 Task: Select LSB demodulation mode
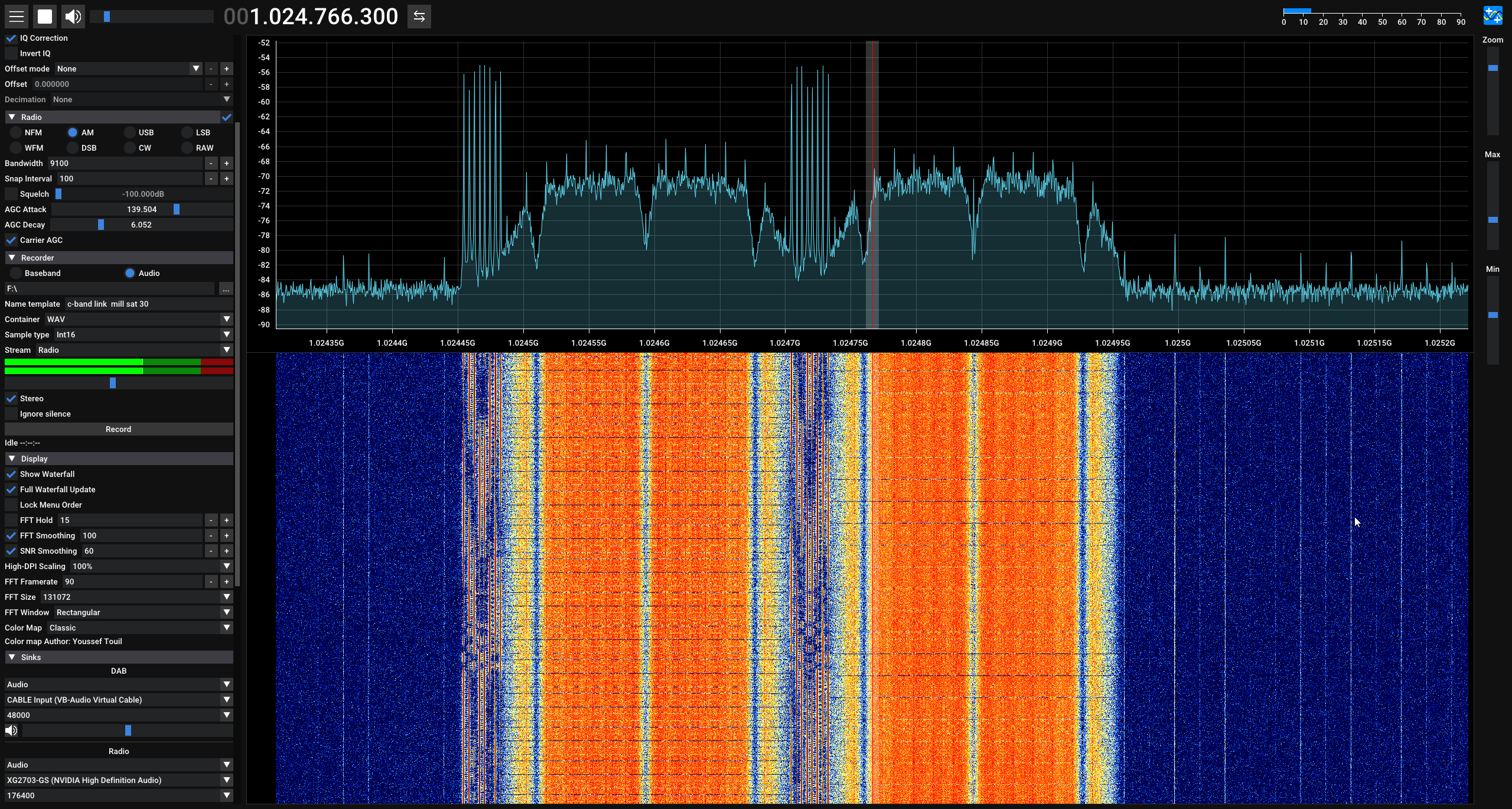click(187, 132)
